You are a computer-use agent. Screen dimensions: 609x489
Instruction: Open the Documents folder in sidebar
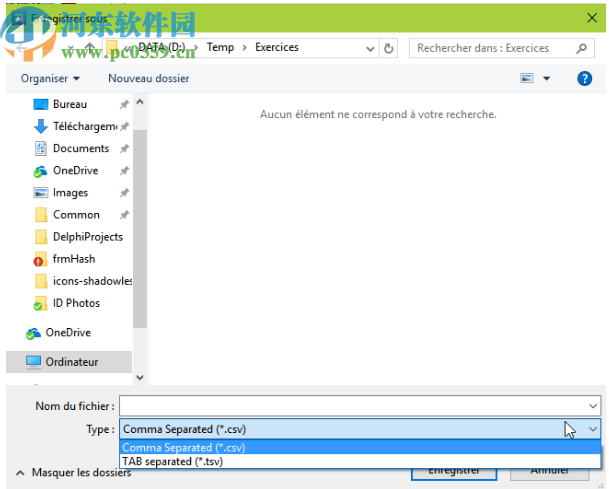pyautogui.click(x=81, y=148)
